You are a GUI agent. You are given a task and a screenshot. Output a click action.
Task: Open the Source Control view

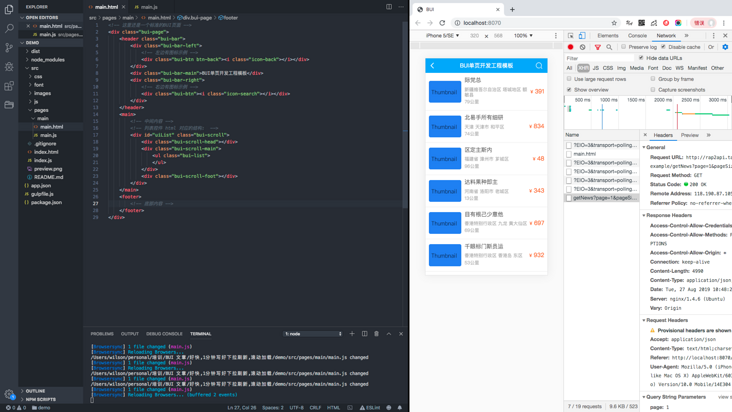(9, 47)
